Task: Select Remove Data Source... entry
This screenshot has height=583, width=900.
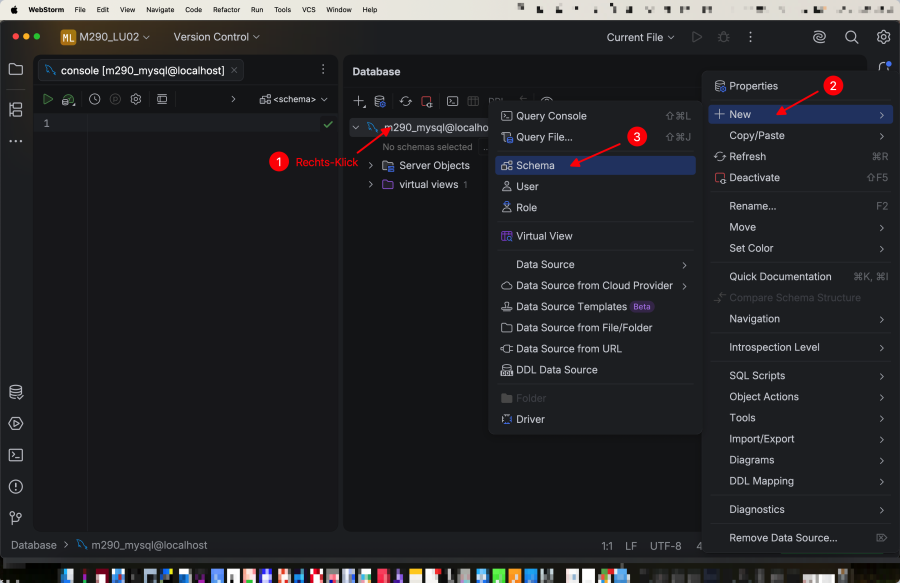Action: pos(800,538)
